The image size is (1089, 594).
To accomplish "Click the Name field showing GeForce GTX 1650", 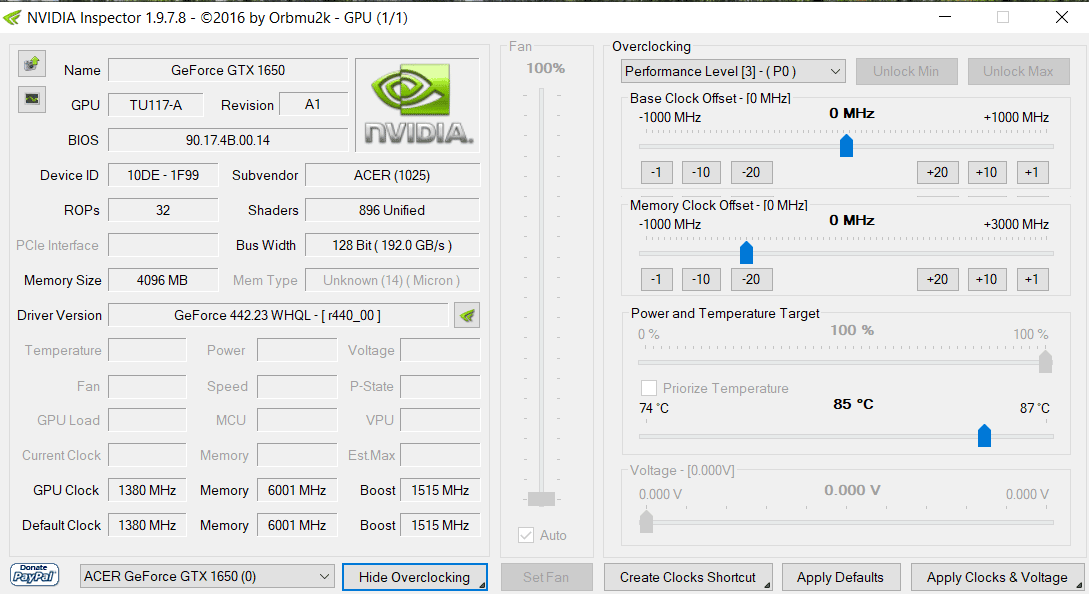I will (x=228, y=70).
